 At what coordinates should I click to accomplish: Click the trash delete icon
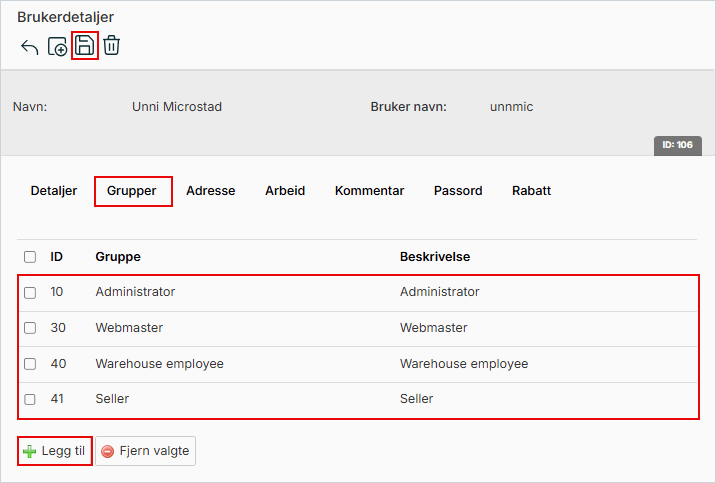[112, 46]
